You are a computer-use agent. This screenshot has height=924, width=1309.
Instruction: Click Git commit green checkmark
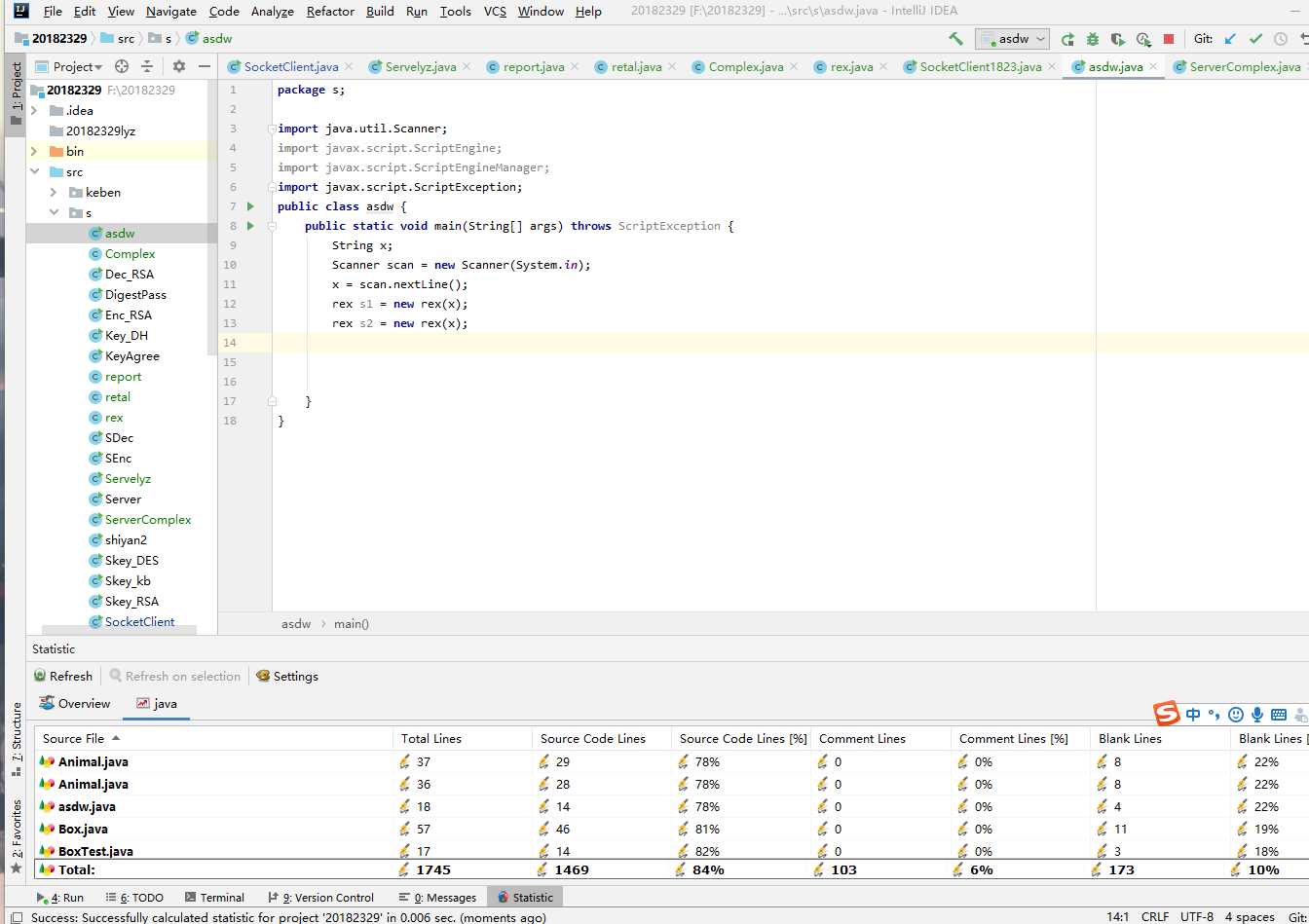[1255, 39]
